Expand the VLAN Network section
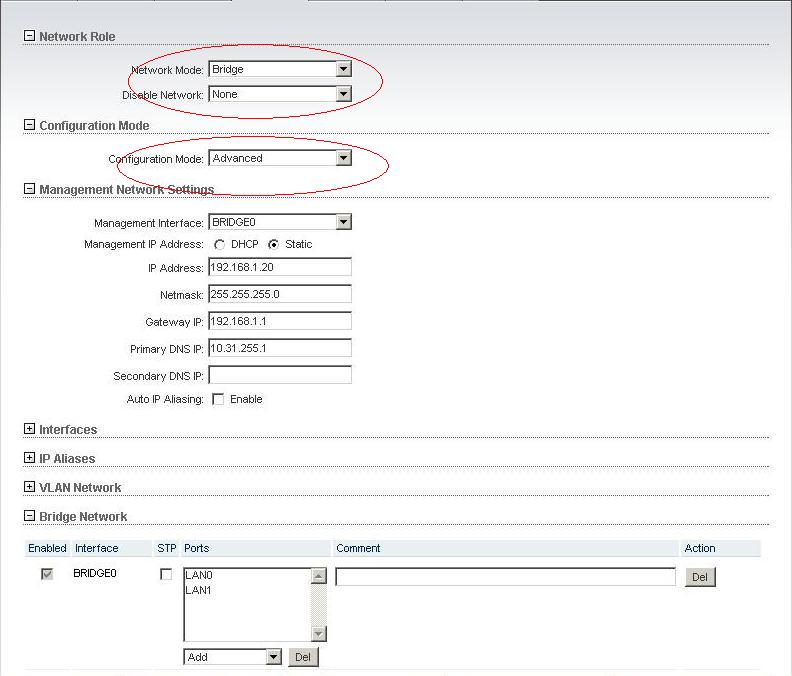Screen dimensions: 792x676 29,488
